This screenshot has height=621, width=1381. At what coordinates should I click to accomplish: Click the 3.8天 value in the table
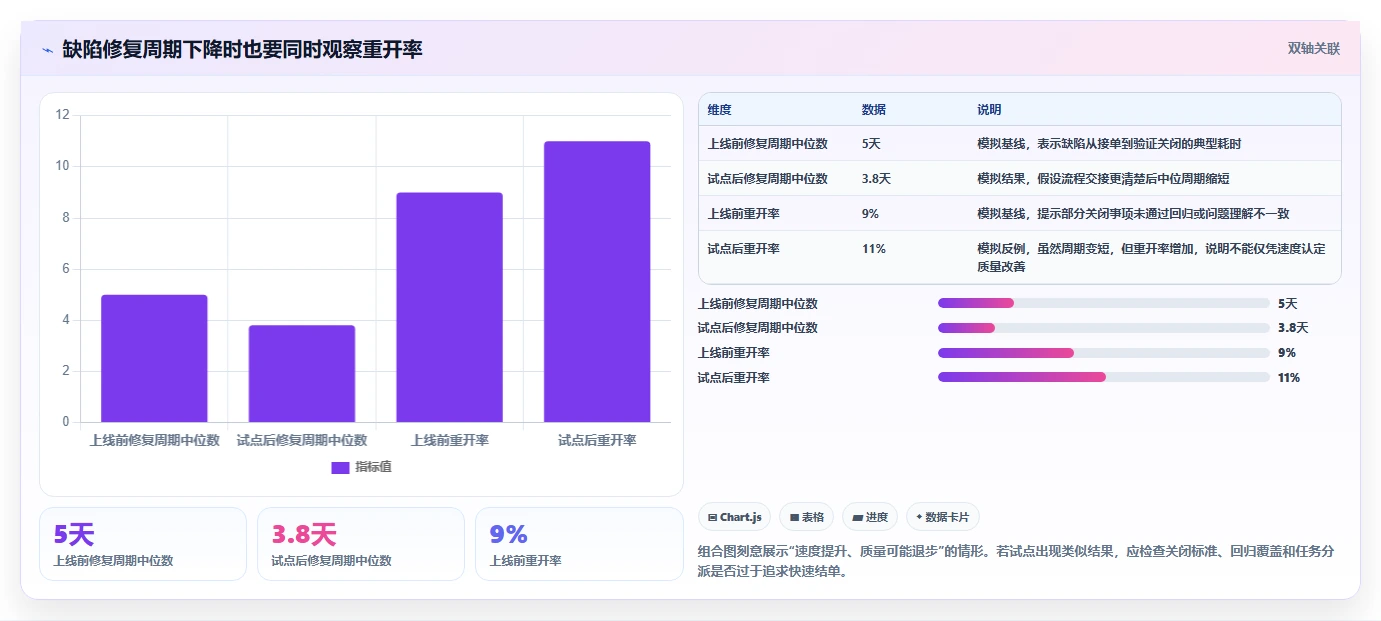[876, 179]
